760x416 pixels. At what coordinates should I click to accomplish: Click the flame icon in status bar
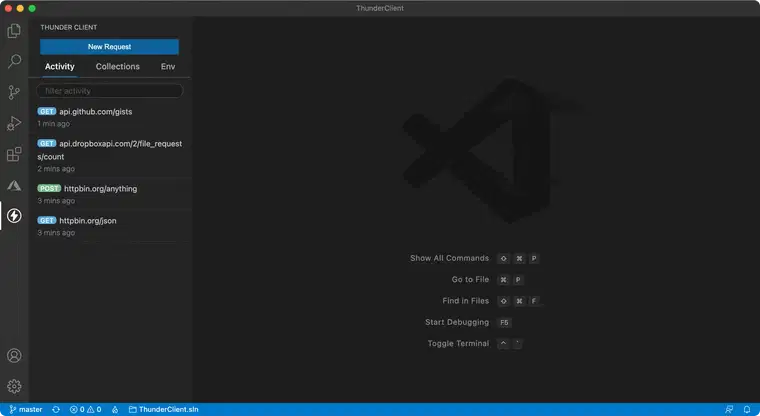pos(115,410)
